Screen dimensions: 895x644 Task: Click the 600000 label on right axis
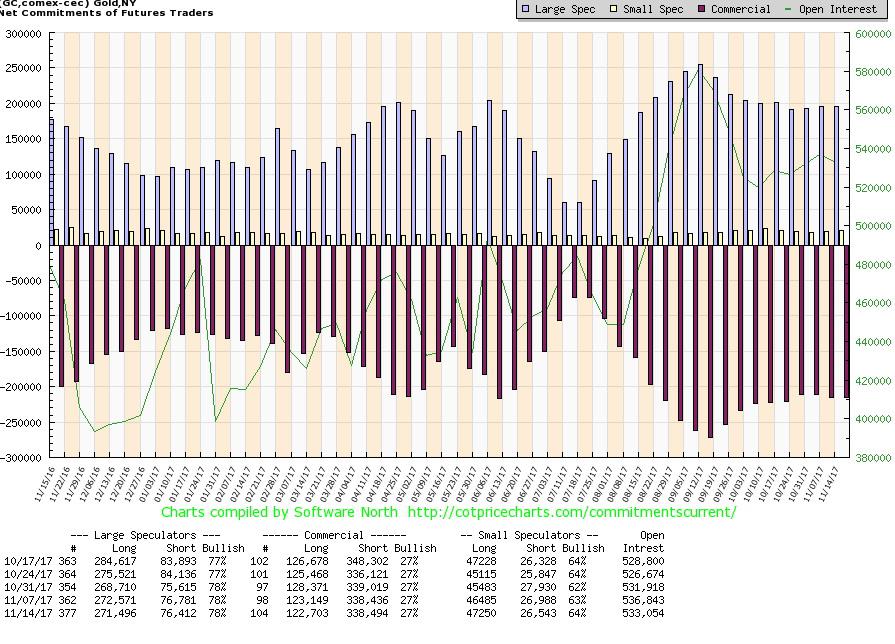click(x=873, y=33)
